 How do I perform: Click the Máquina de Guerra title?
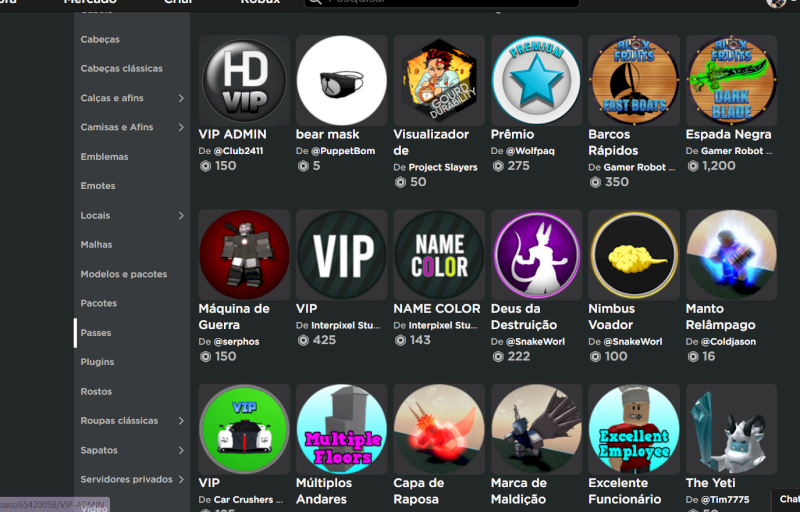pyautogui.click(x=234, y=317)
